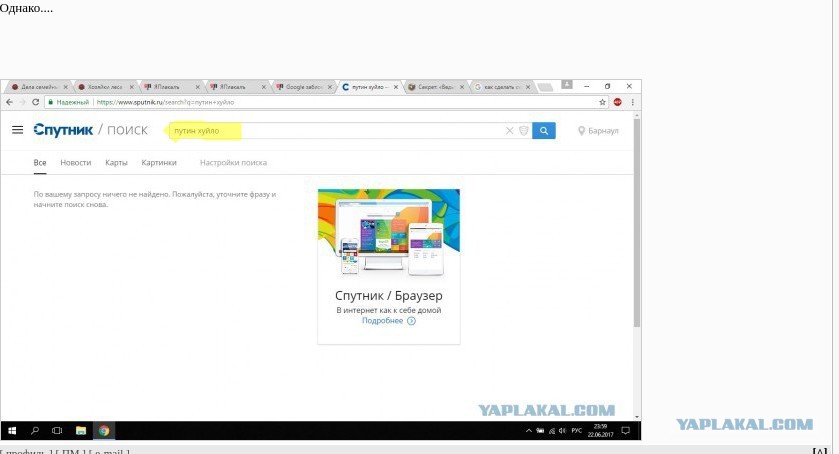The image size is (839, 454).
Task: Open Windows taskbar search
Action: 35,430
